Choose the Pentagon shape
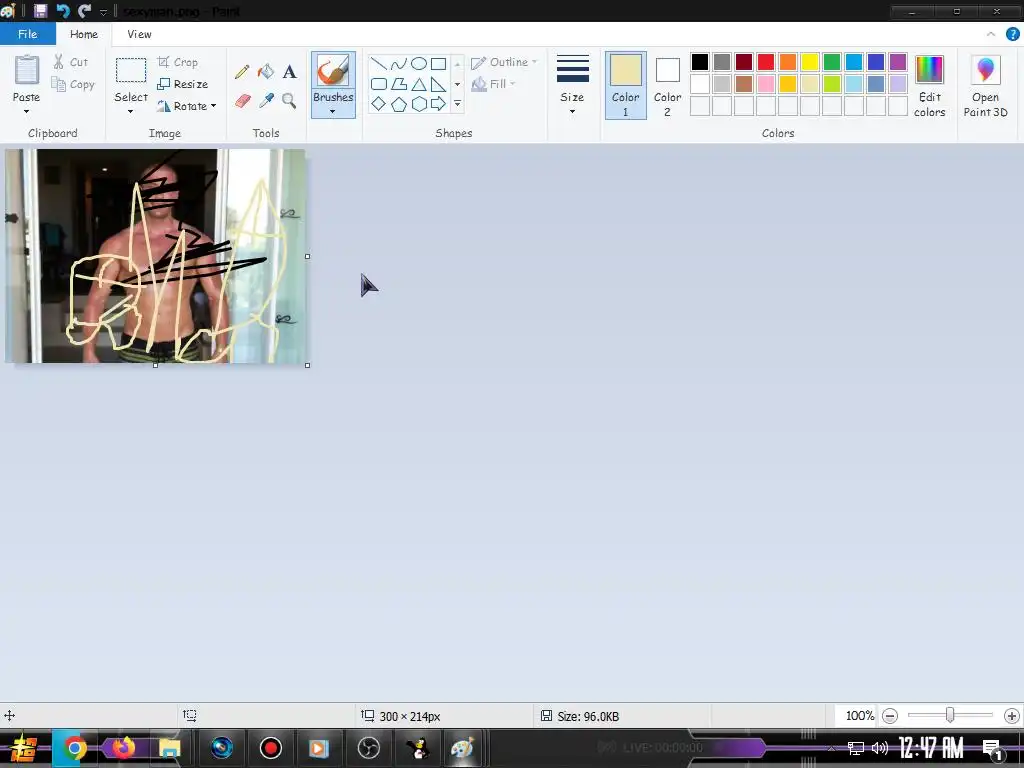 pyautogui.click(x=398, y=104)
